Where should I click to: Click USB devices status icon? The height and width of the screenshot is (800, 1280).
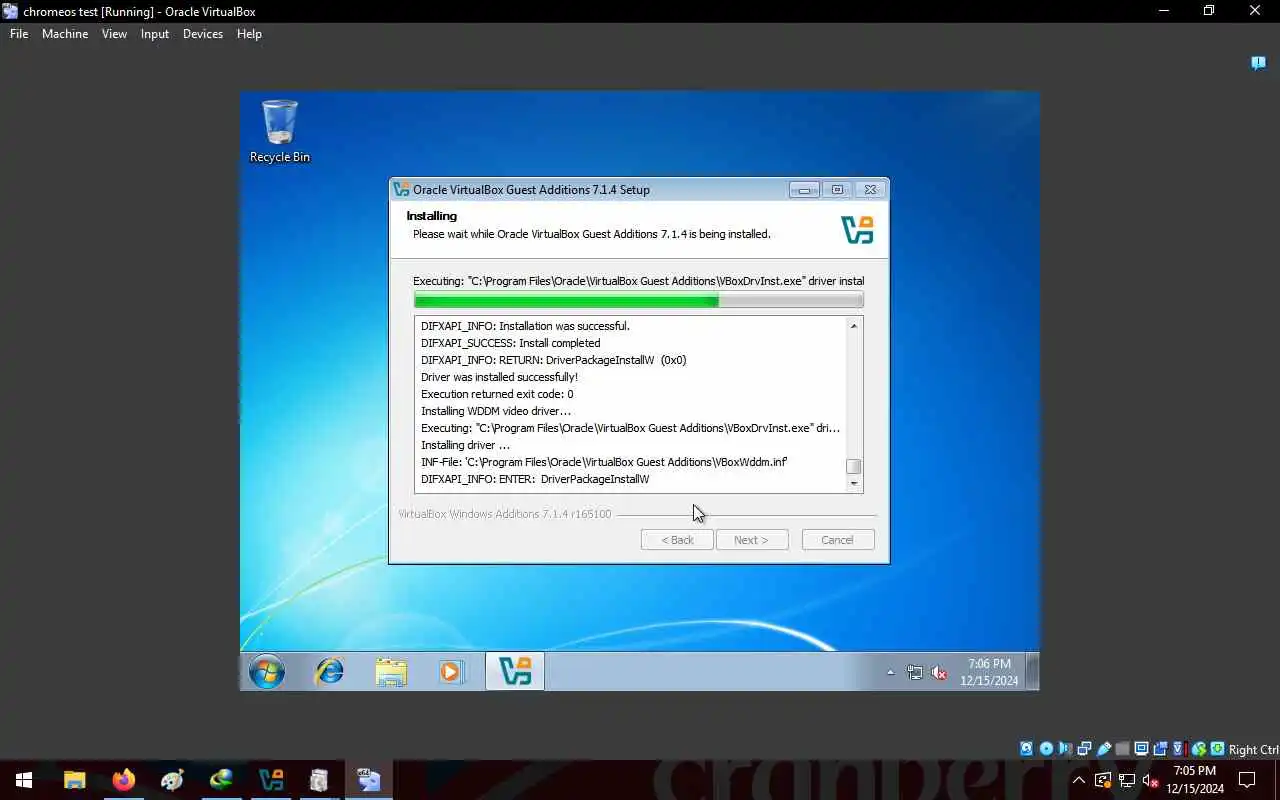tap(1104, 749)
